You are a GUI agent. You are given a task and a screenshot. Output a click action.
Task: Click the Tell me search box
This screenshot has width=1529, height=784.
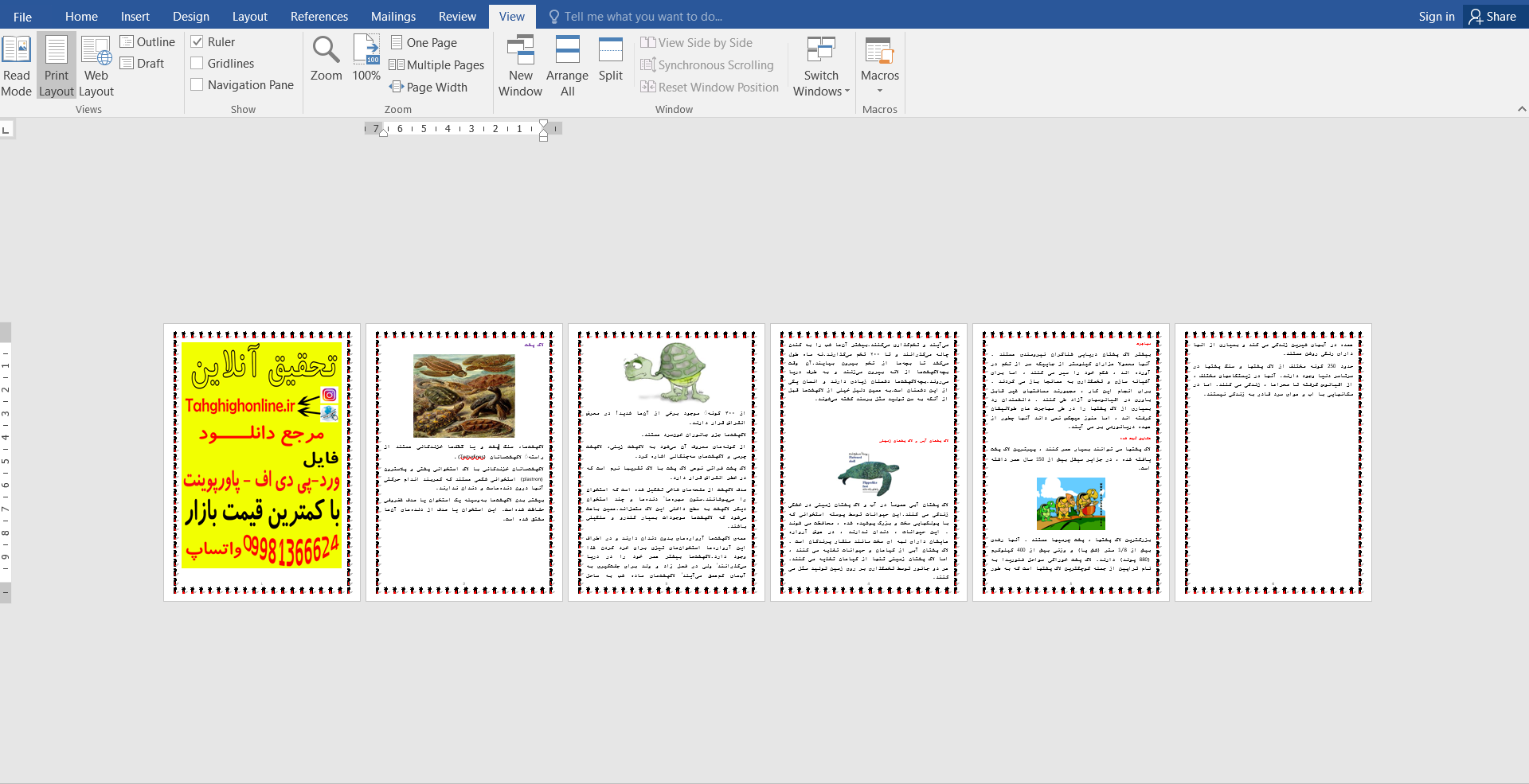point(637,16)
